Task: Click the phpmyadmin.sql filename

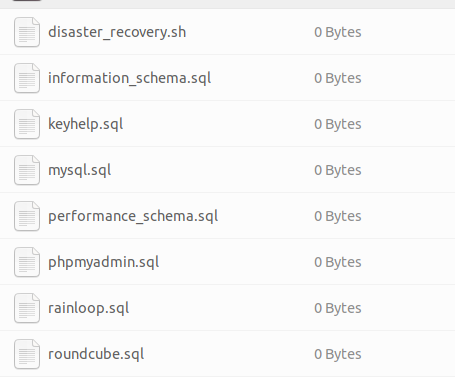Action: tap(104, 263)
